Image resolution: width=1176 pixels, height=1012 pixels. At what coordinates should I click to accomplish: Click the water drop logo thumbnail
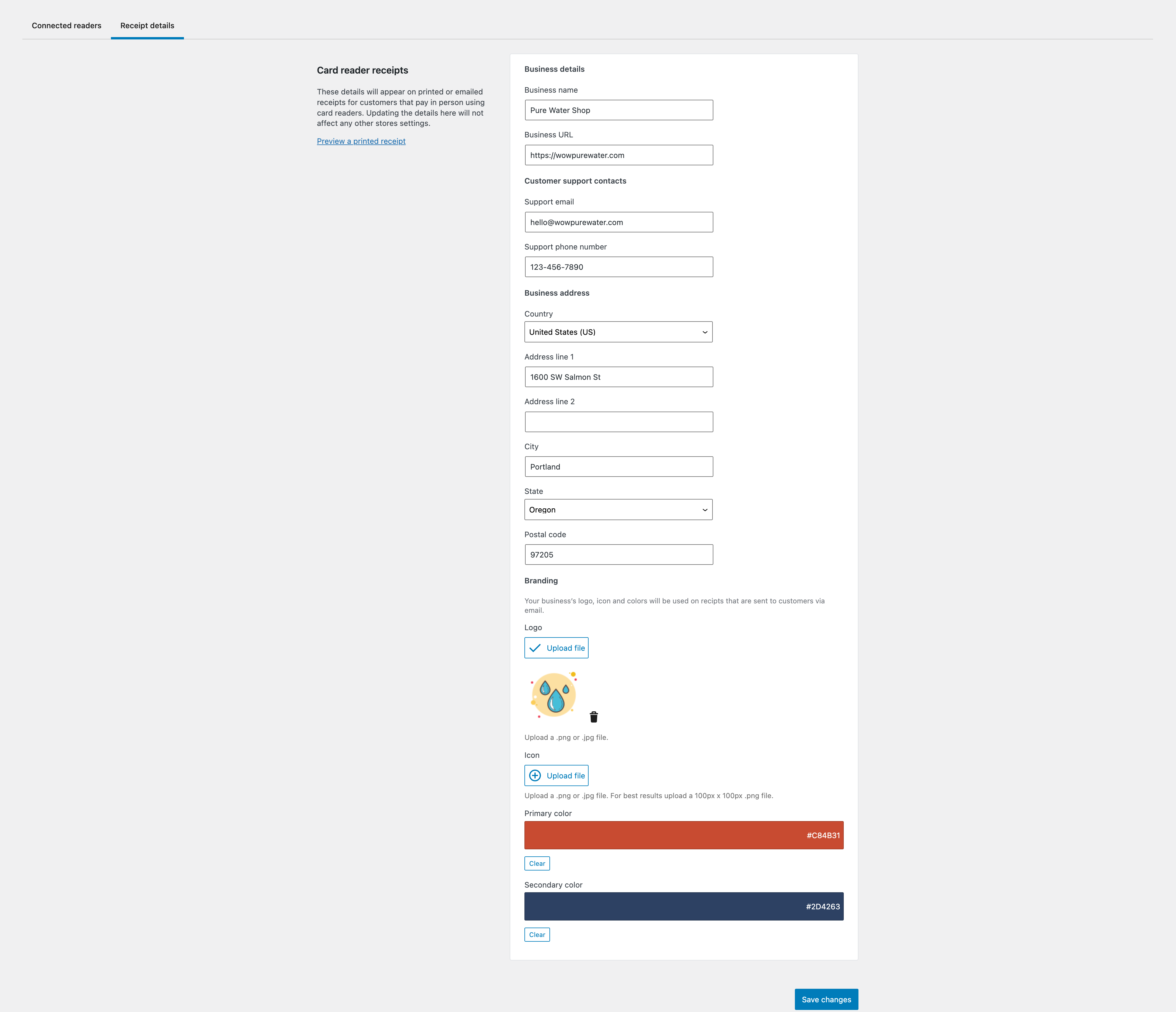pos(554,695)
